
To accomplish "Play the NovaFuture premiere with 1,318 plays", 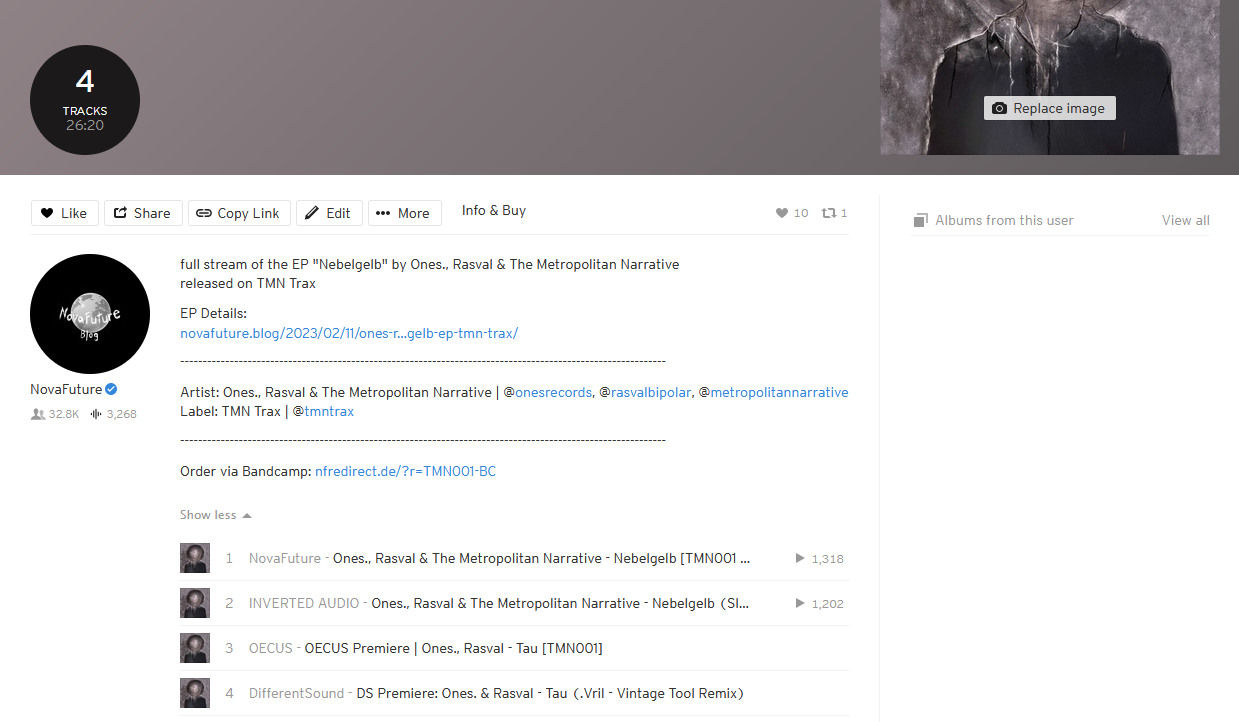I will click(798, 558).
